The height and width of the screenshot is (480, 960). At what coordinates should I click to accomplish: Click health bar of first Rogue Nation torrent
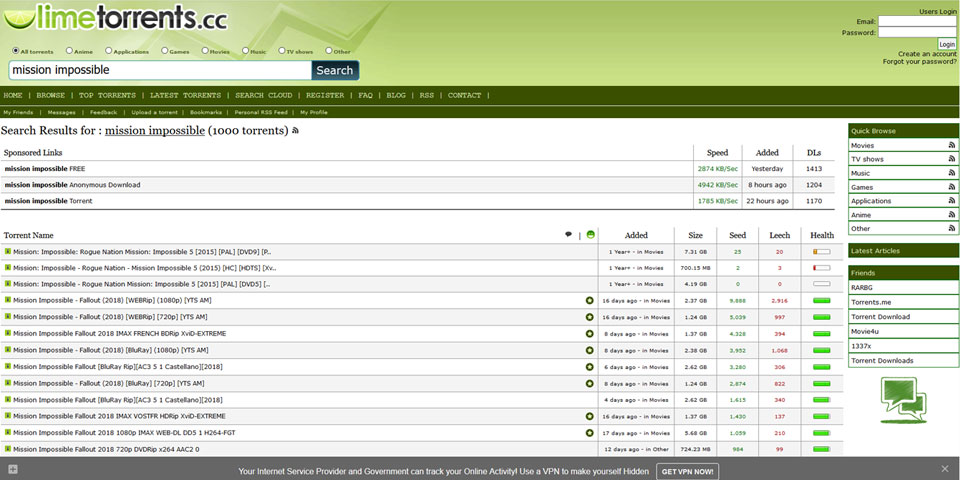(x=822, y=252)
